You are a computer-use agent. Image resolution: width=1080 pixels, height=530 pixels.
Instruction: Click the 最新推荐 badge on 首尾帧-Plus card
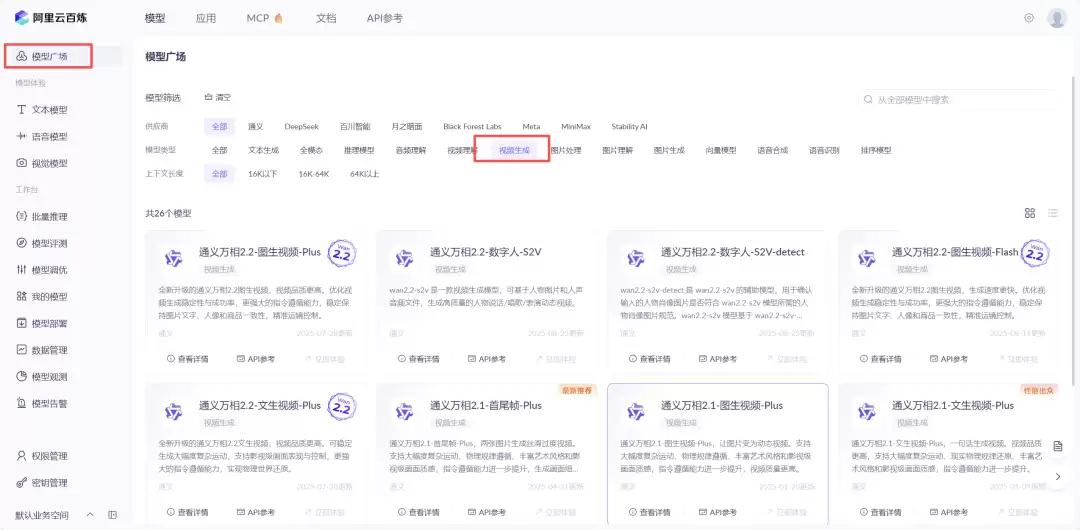(x=578, y=390)
